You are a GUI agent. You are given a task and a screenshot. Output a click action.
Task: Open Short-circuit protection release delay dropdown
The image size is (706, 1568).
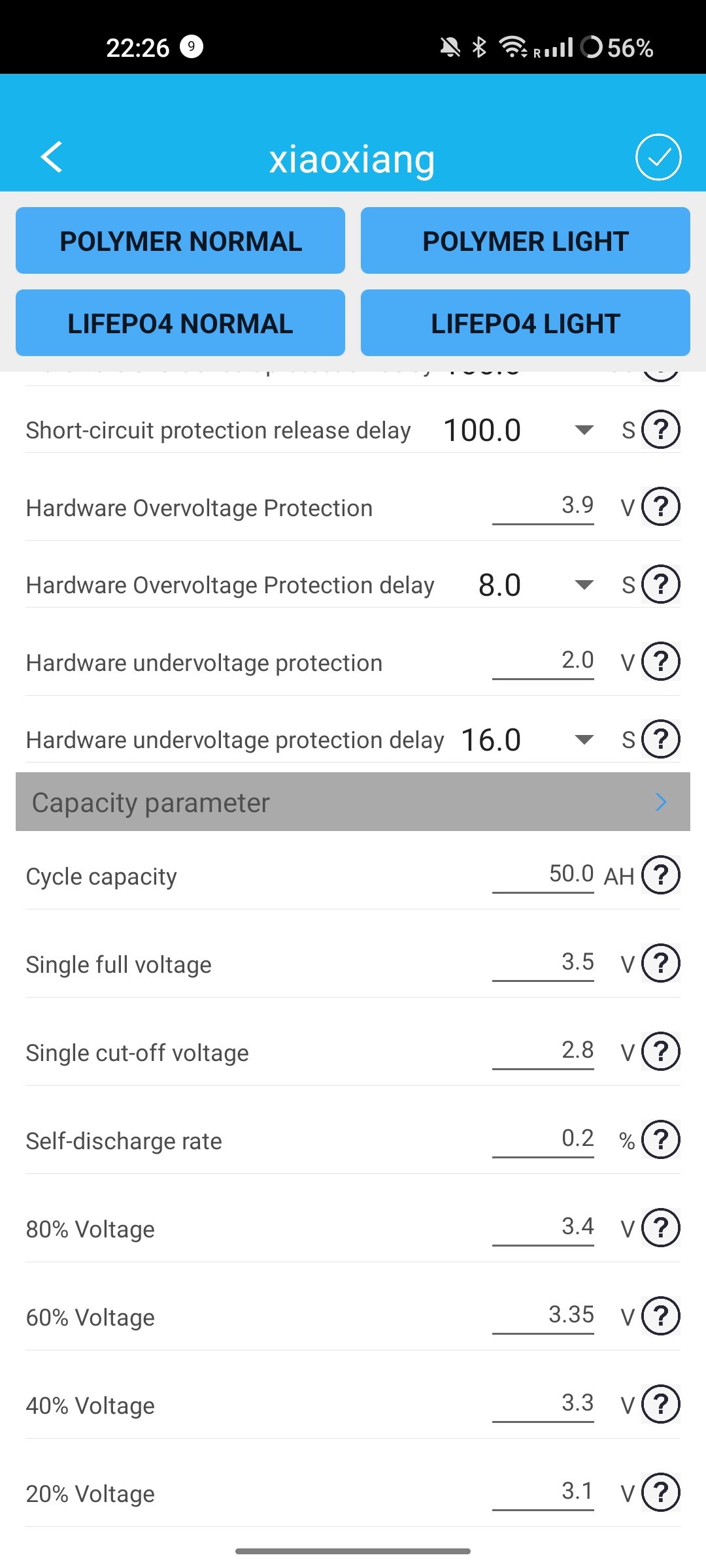point(583,430)
